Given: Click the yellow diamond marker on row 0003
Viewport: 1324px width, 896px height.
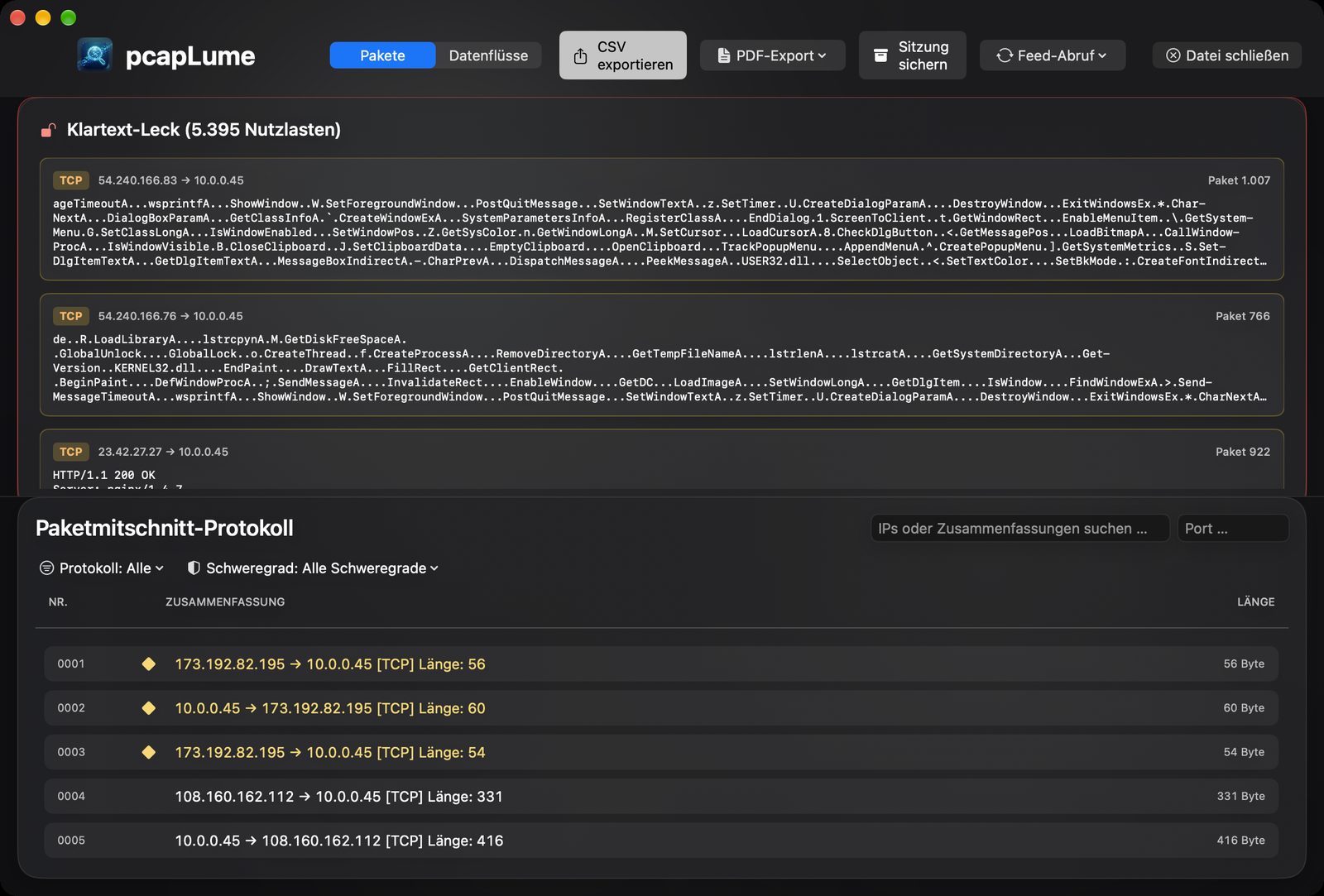Looking at the screenshot, I should 149,752.
